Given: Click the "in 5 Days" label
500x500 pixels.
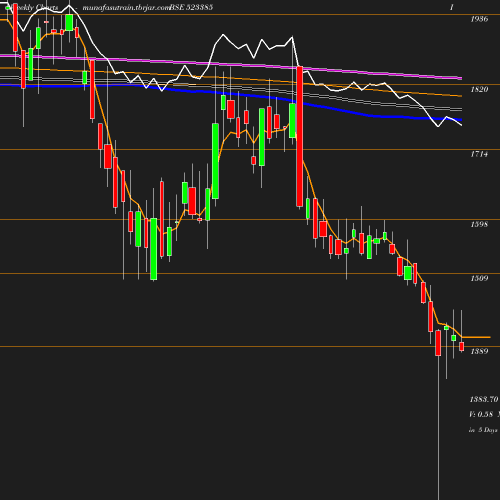Looking at the screenshot, I should tap(483, 430).
